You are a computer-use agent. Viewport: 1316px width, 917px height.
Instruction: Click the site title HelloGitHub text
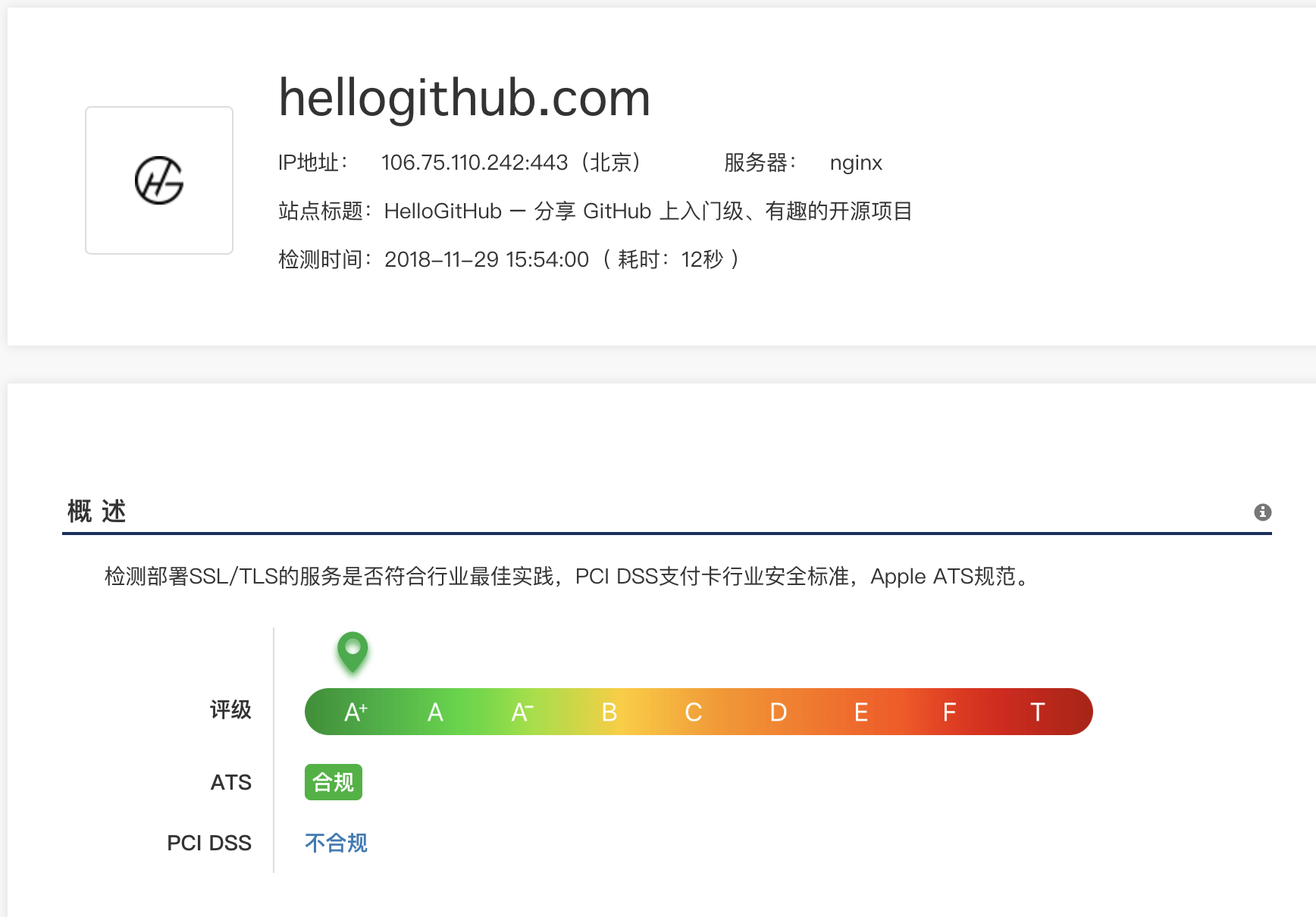click(x=648, y=211)
